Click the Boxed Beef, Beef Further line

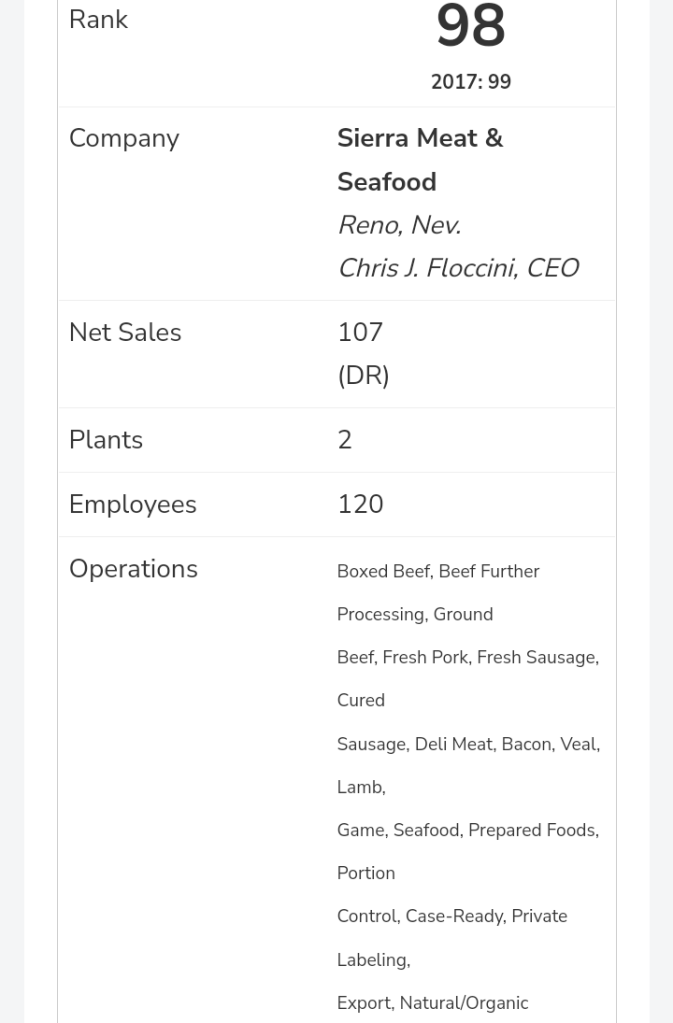click(438, 571)
